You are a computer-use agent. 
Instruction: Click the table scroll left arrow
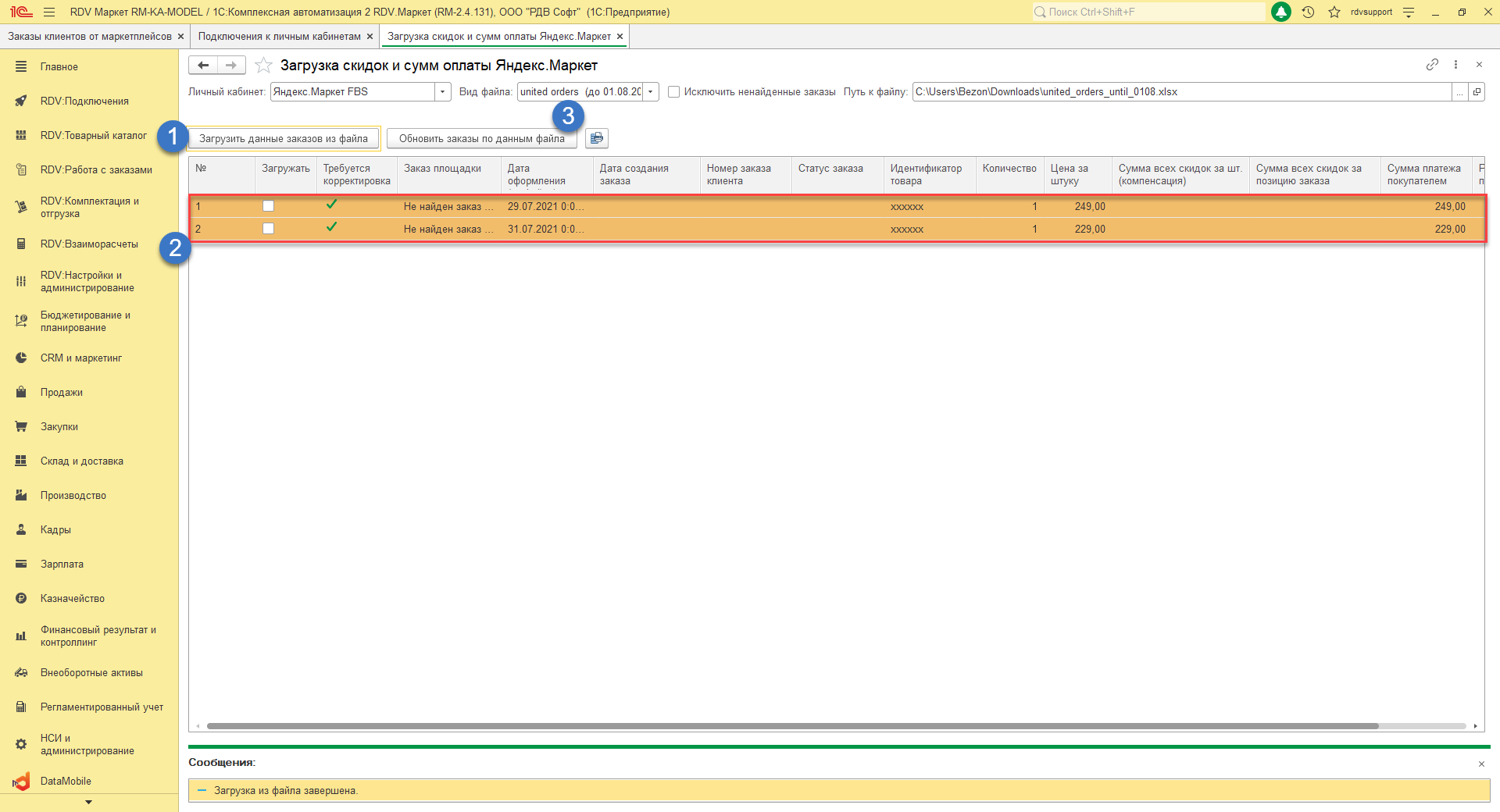[x=198, y=726]
